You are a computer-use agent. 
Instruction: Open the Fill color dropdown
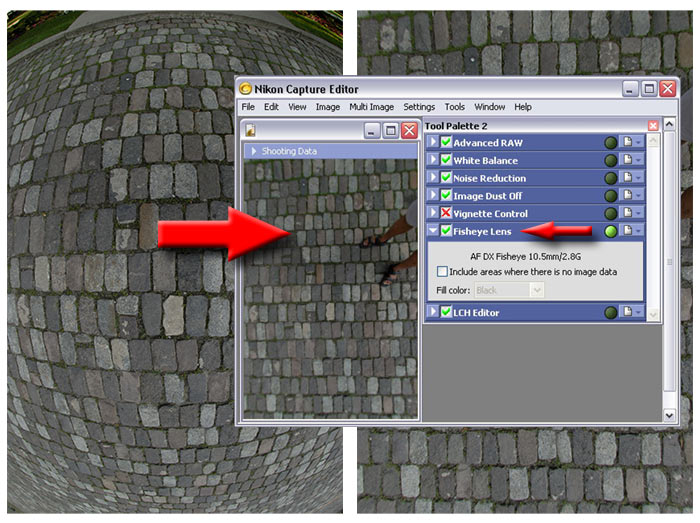pyautogui.click(x=537, y=291)
